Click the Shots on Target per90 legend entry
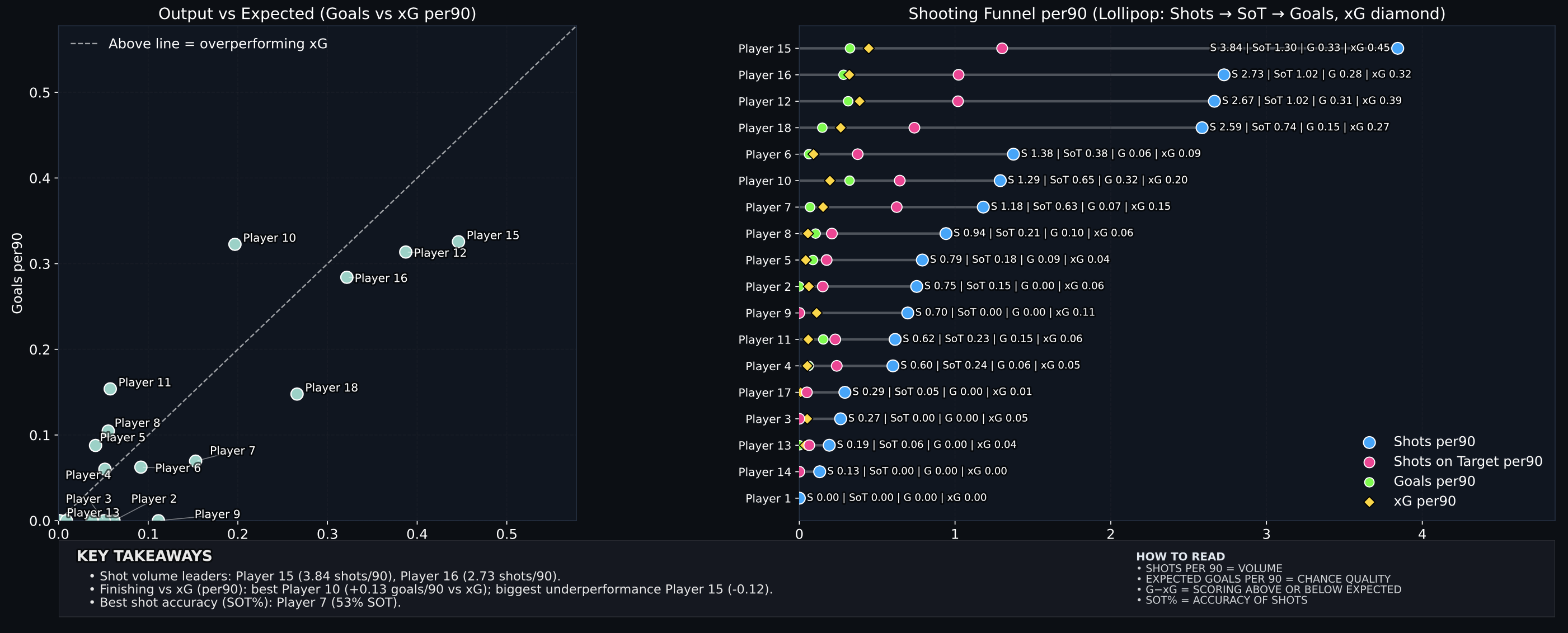The width and height of the screenshot is (1568, 633). click(1468, 461)
